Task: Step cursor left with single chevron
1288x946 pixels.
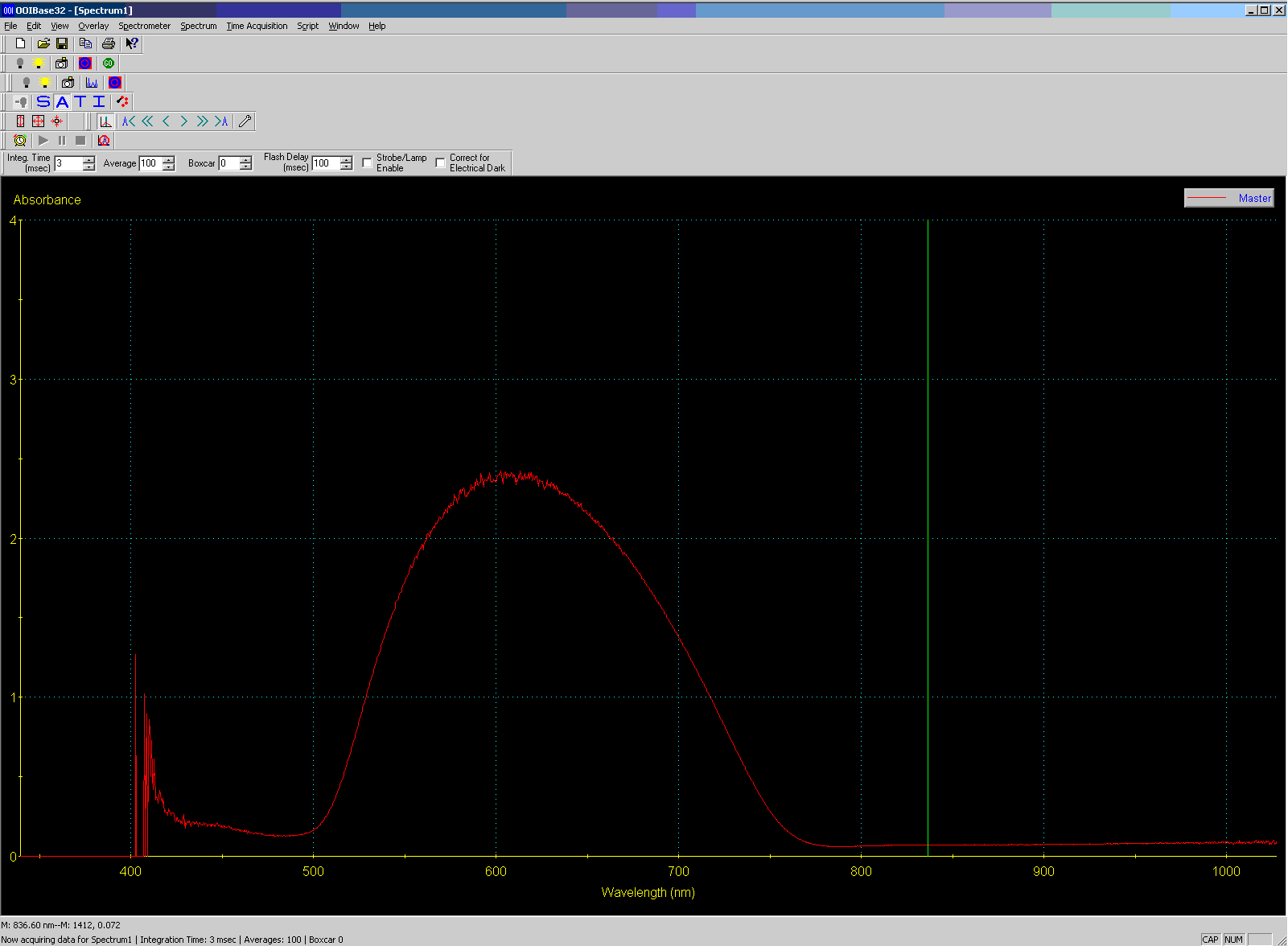Action: (166, 121)
